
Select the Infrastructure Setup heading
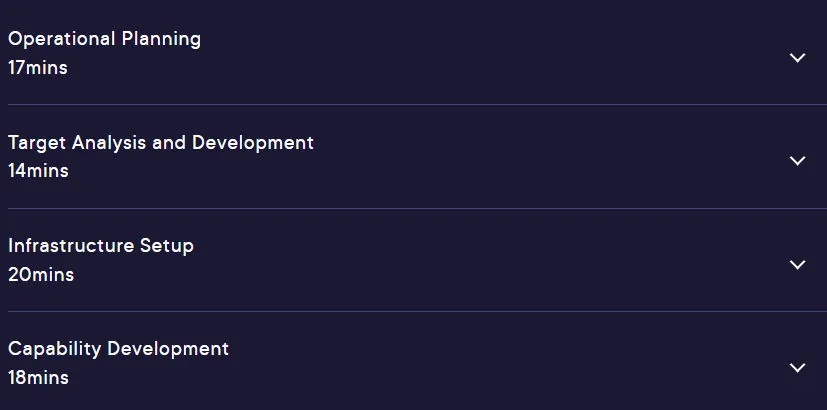[101, 246]
